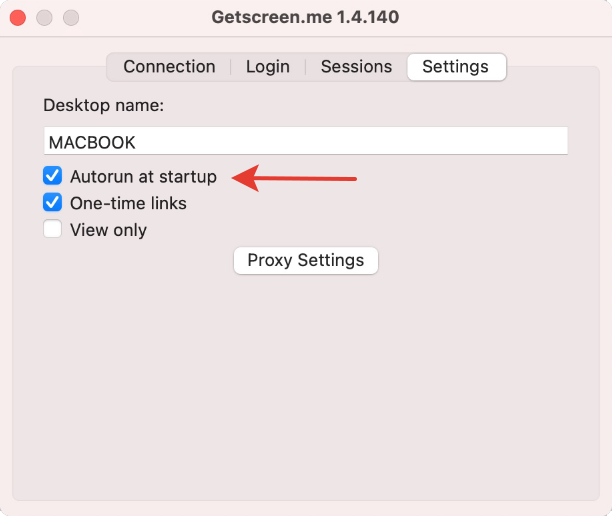Click the "View only" label text
Screen dimensions: 612x516
(108, 230)
